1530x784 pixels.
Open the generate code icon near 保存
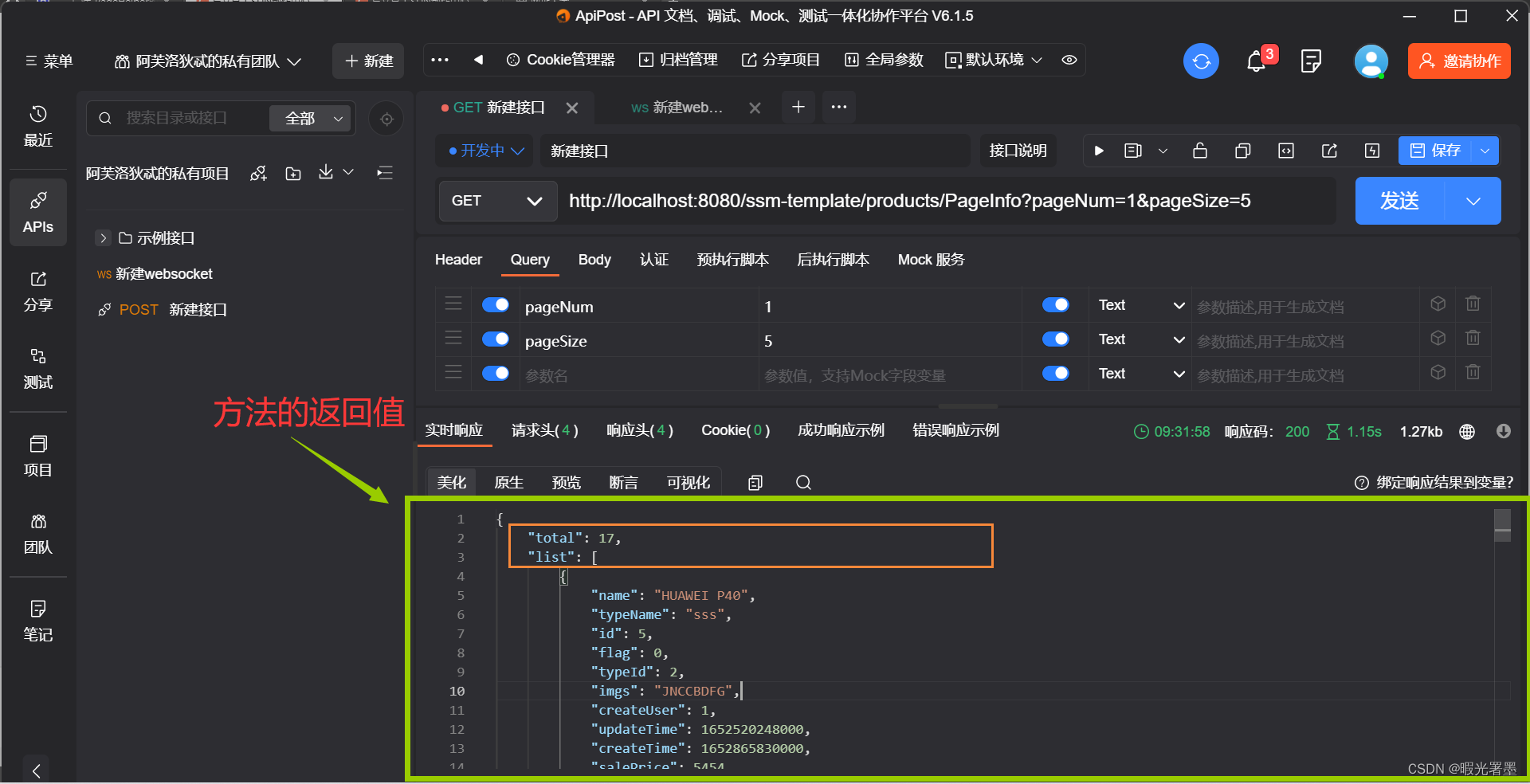[1285, 151]
